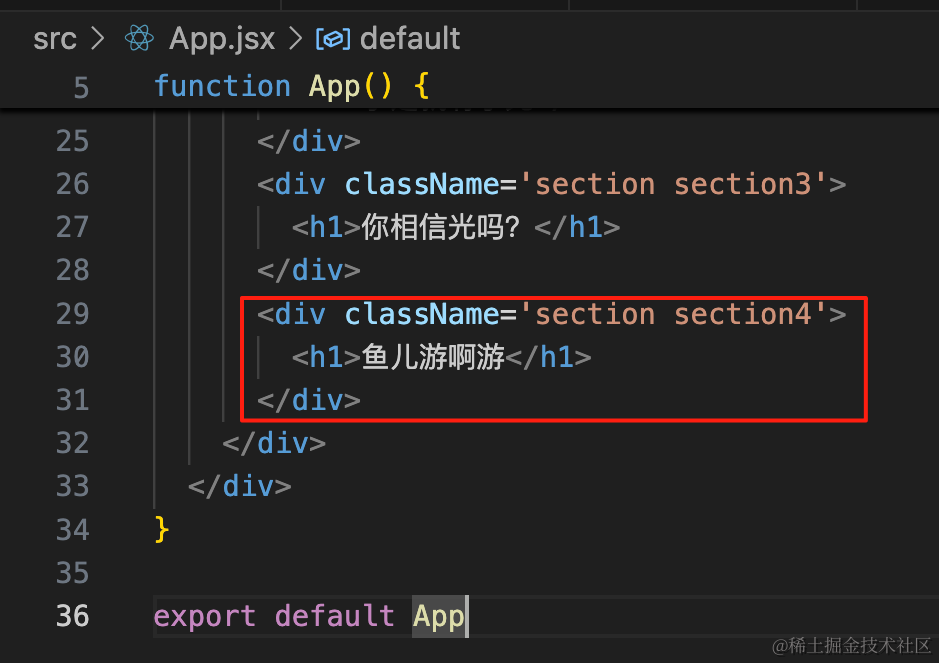Image resolution: width=940 pixels, height=664 pixels.
Task: Click the yellow closing brace on line 34
Action: pos(162,530)
